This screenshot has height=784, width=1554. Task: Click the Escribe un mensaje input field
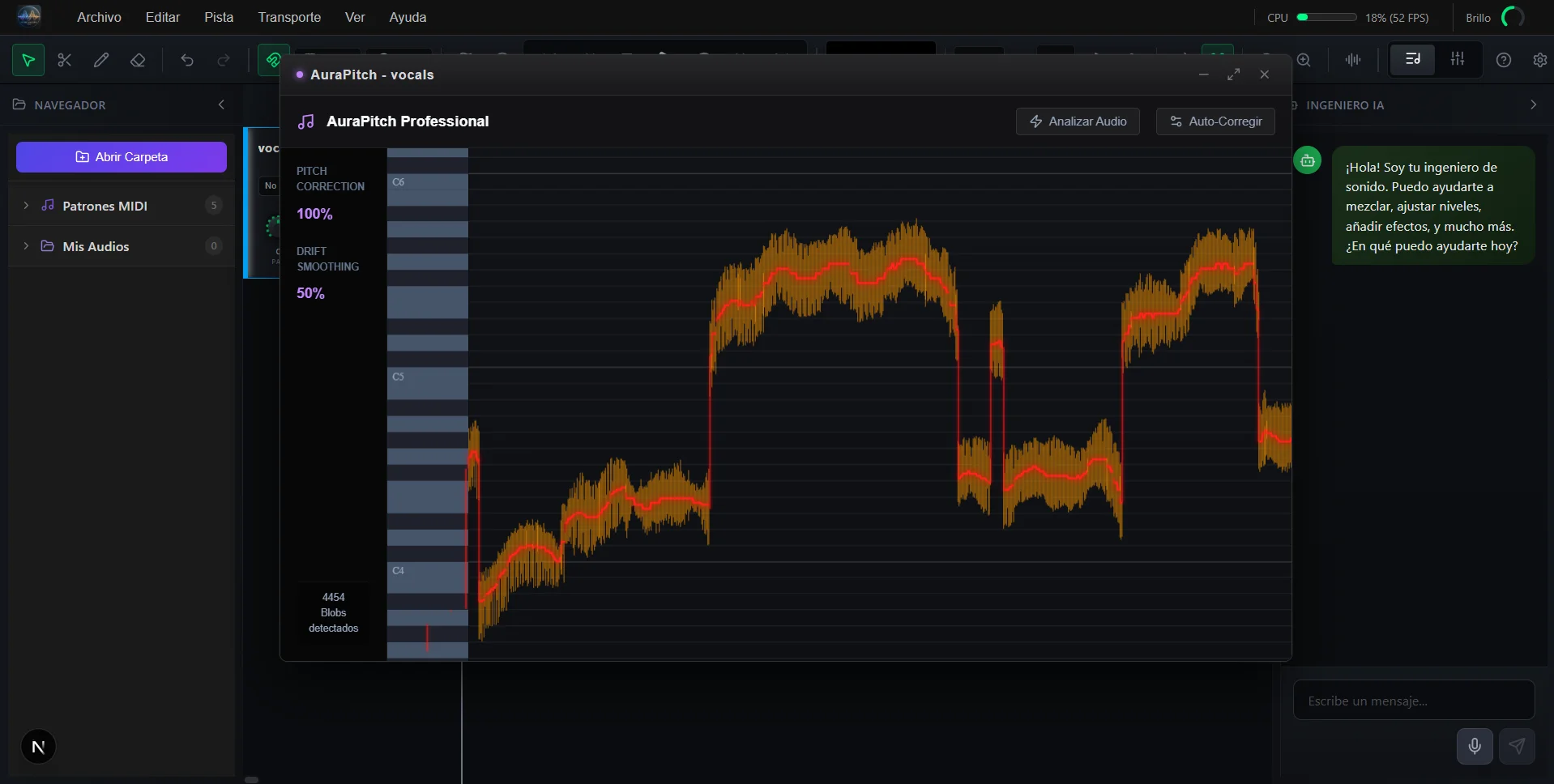click(1413, 701)
